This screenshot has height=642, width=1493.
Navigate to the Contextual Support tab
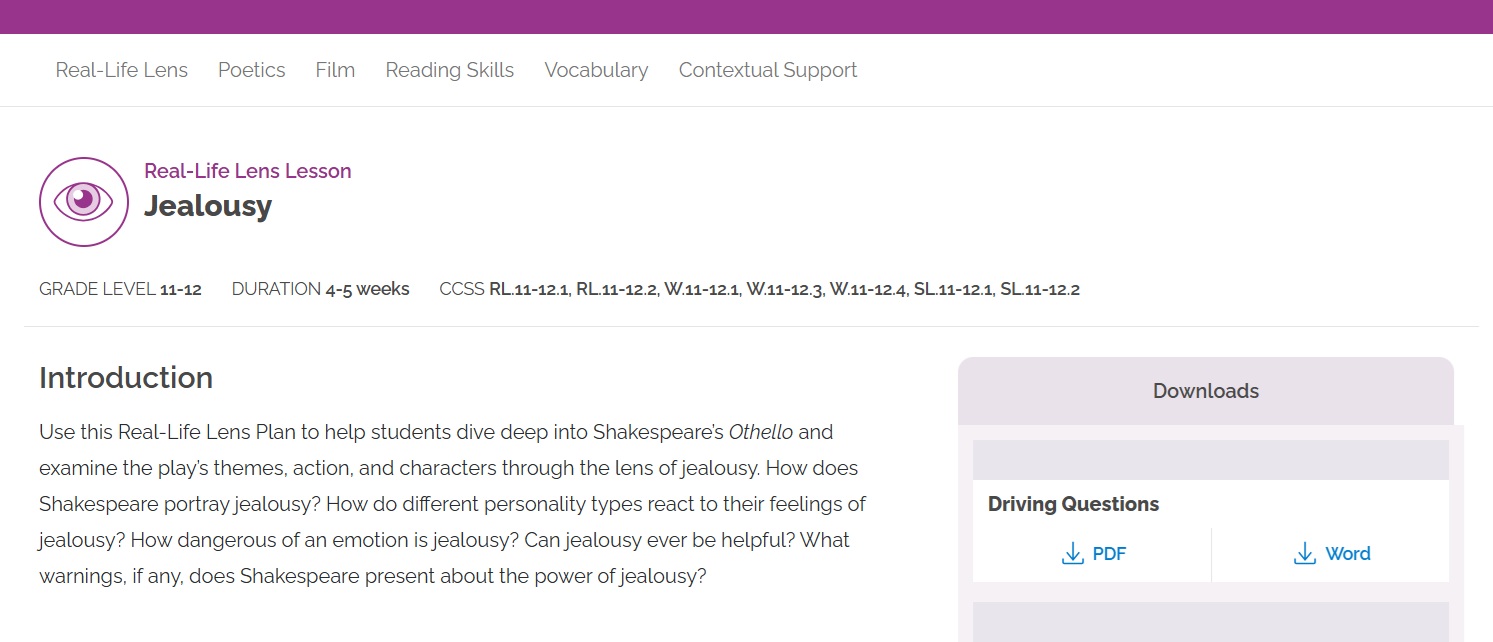768,70
